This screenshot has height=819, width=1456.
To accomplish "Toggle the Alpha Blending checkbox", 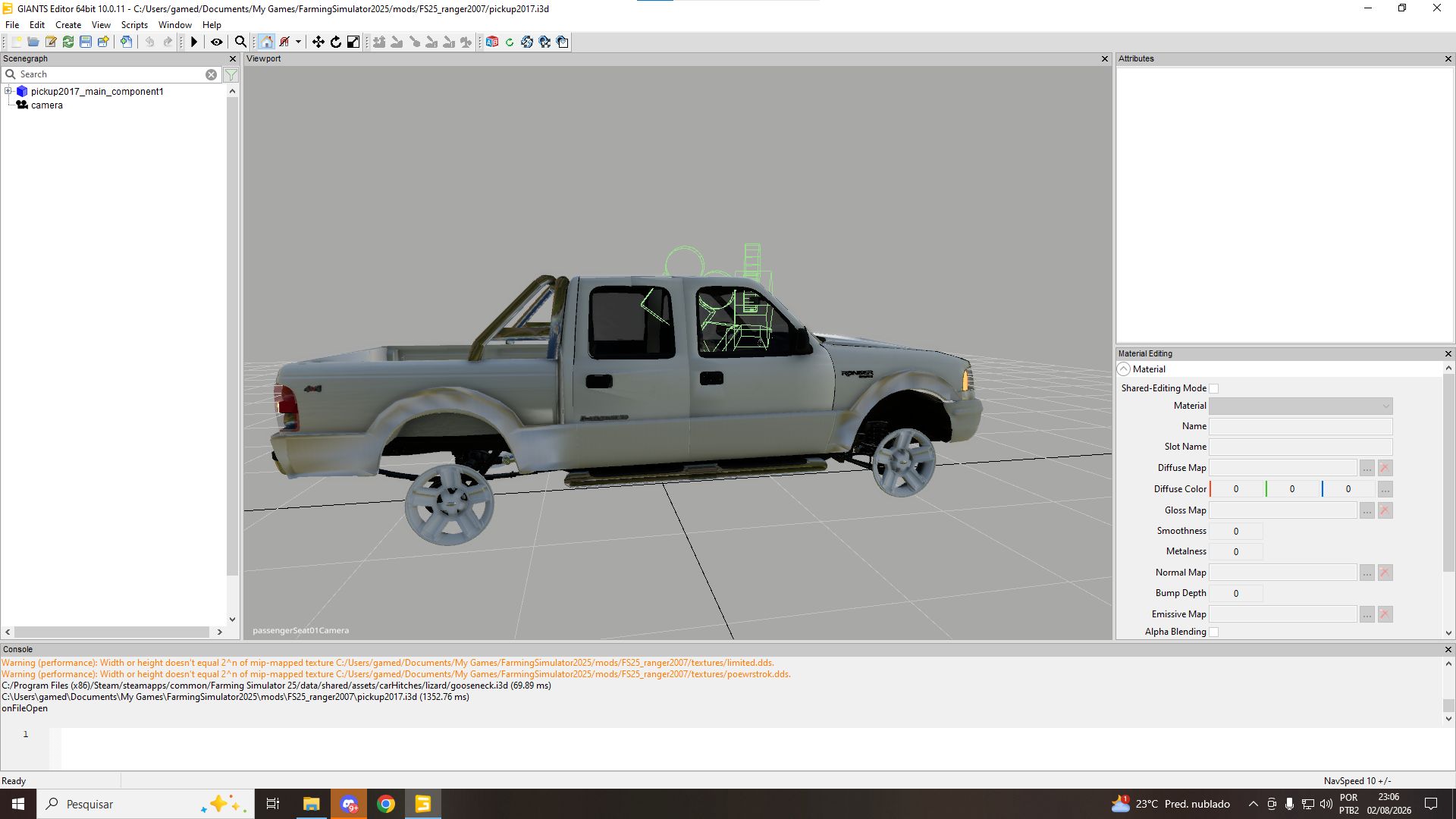I will click(x=1214, y=632).
